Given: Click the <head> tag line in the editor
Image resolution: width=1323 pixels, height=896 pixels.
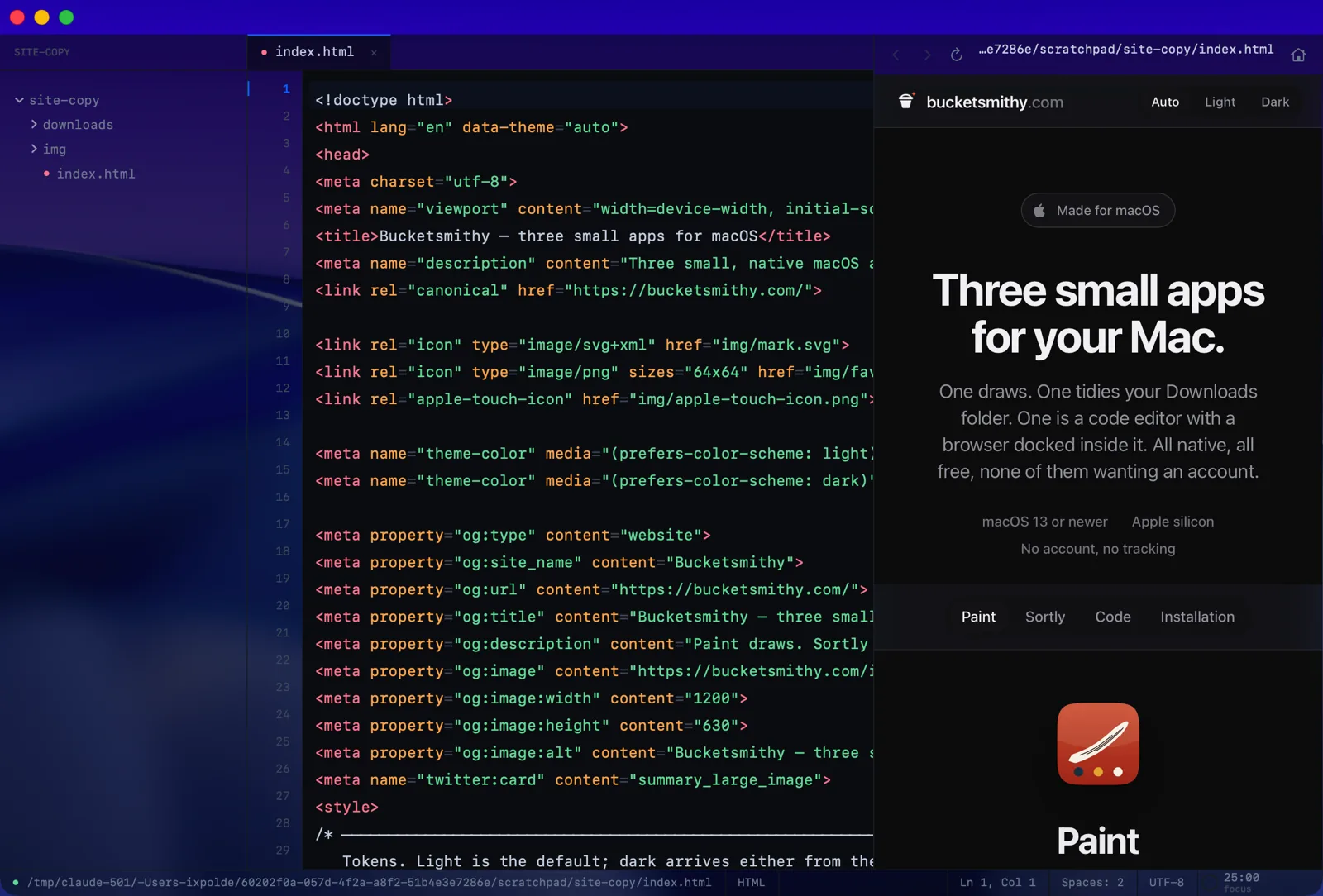Looking at the screenshot, I should (x=342, y=155).
